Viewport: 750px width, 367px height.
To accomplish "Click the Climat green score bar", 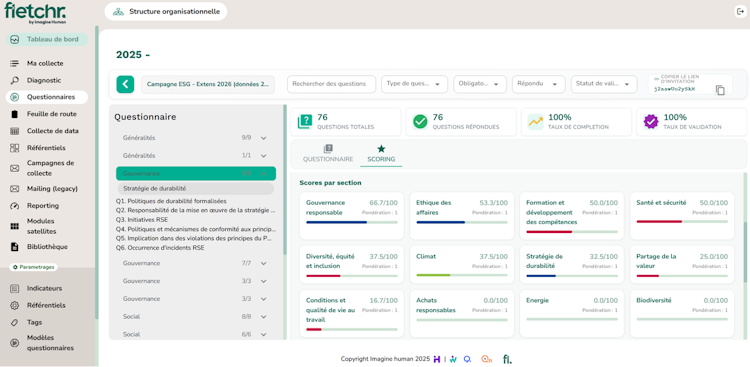I will (x=462, y=275).
